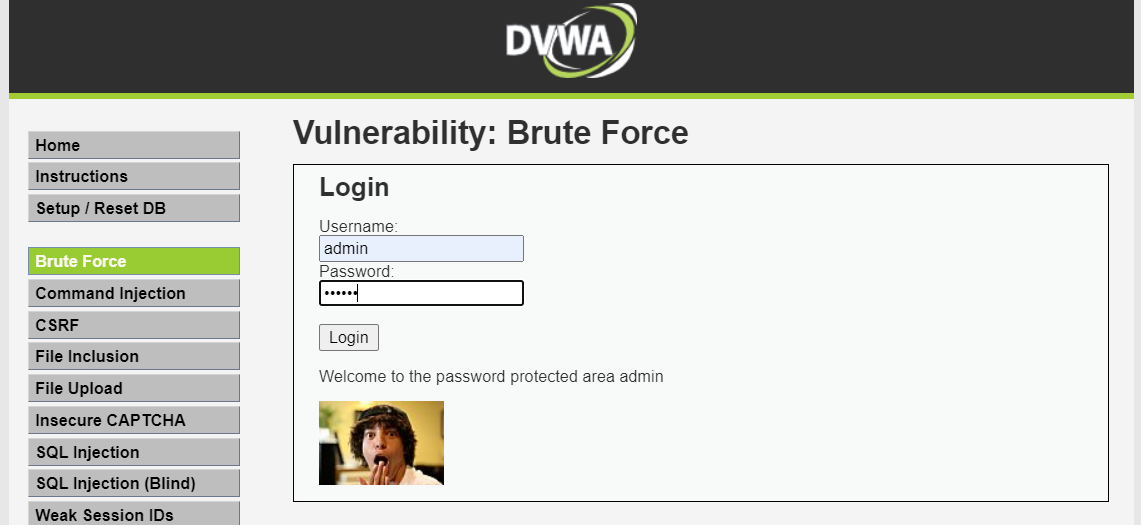Screen dimensions: 1141x525
Task: Open the Instructions page
Action: click(134, 176)
